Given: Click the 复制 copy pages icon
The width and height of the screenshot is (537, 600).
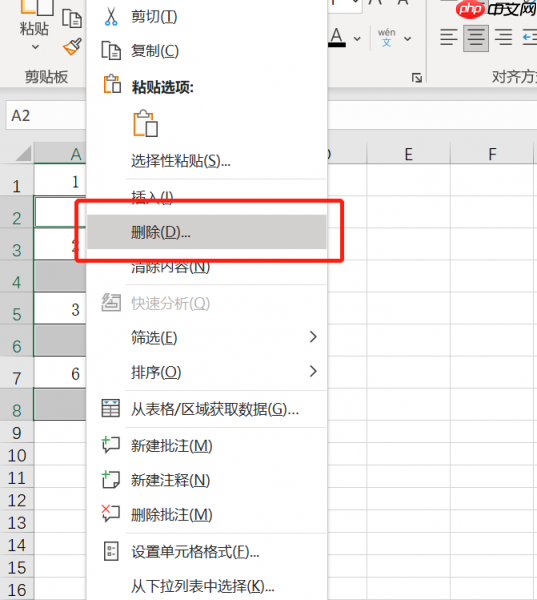Looking at the screenshot, I should click(x=111, y=51).
